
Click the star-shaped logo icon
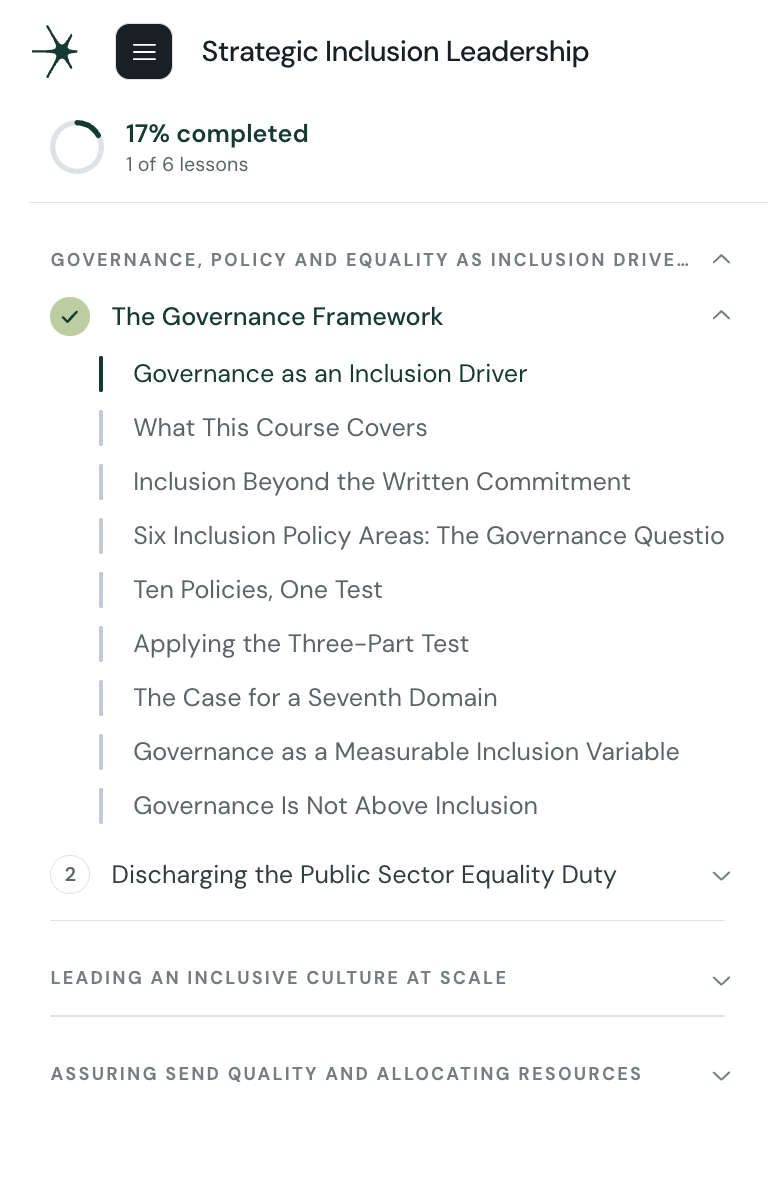click(55, 52)
